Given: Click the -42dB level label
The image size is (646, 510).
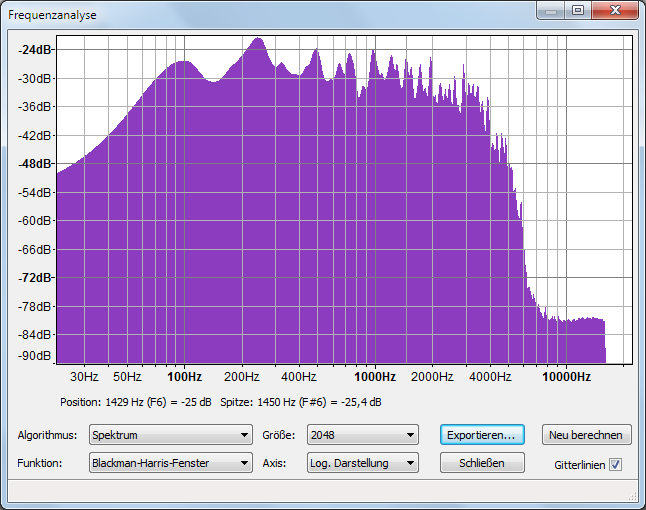Looking at the screenshot, I should click(35, 135).
